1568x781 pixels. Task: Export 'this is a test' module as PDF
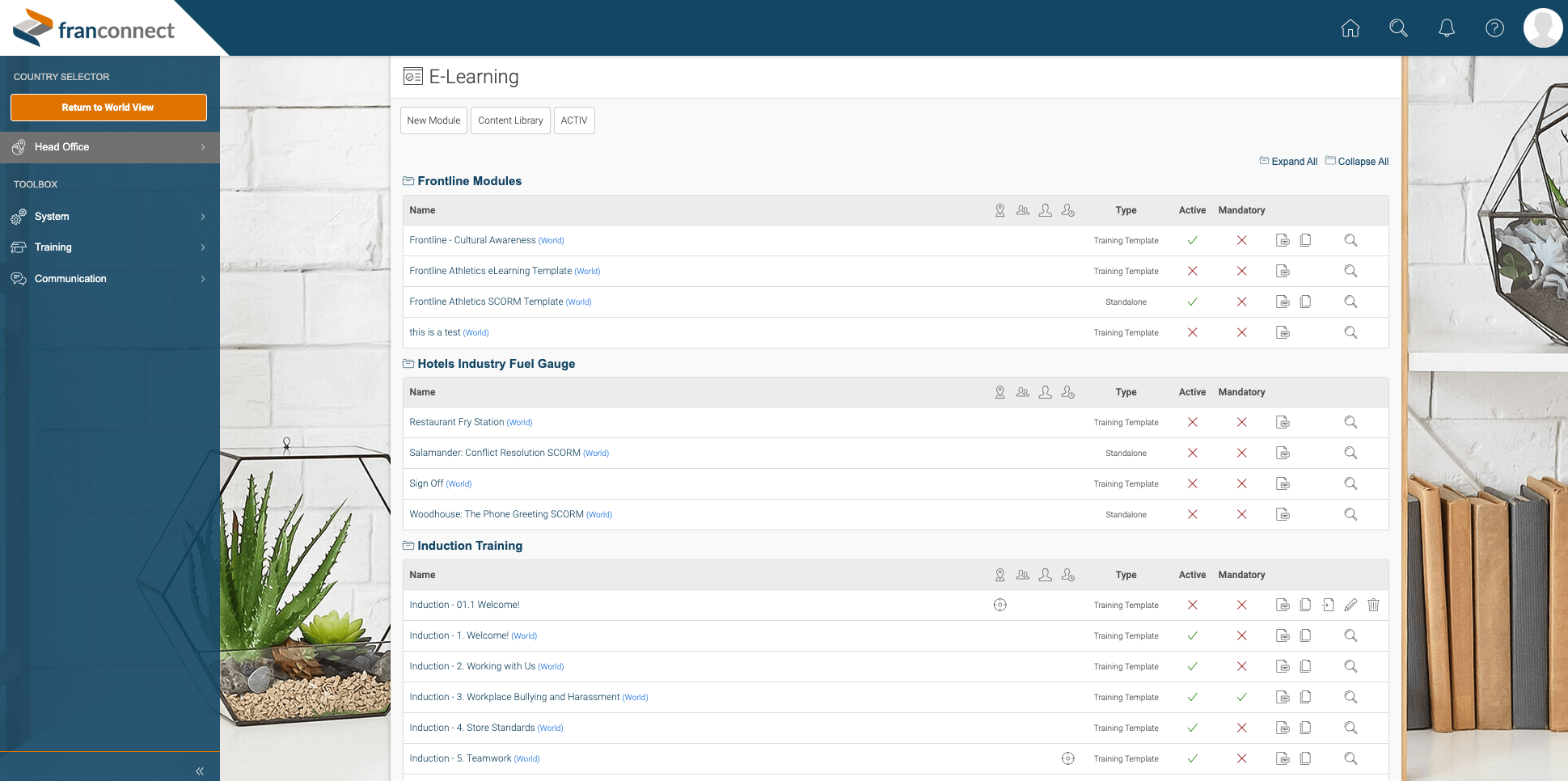1283,332
